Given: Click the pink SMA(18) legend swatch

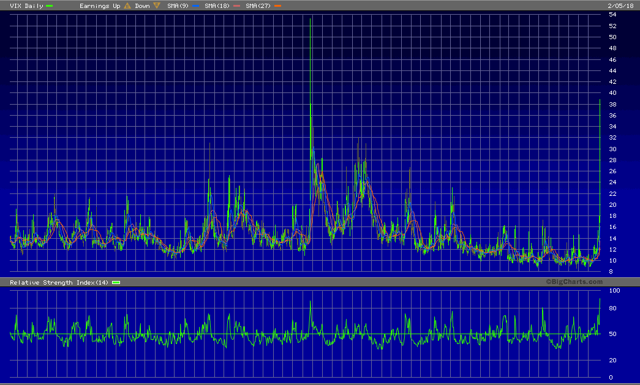Looking at the screenshot, I should pos(237,6).
